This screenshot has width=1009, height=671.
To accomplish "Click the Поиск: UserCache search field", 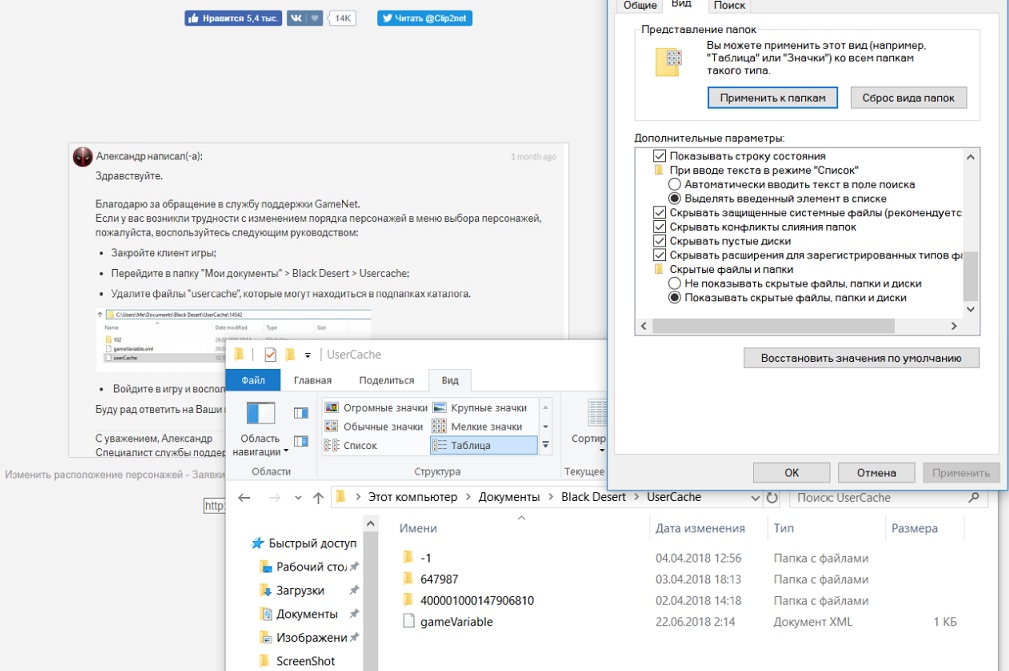I will pos(888,497).
